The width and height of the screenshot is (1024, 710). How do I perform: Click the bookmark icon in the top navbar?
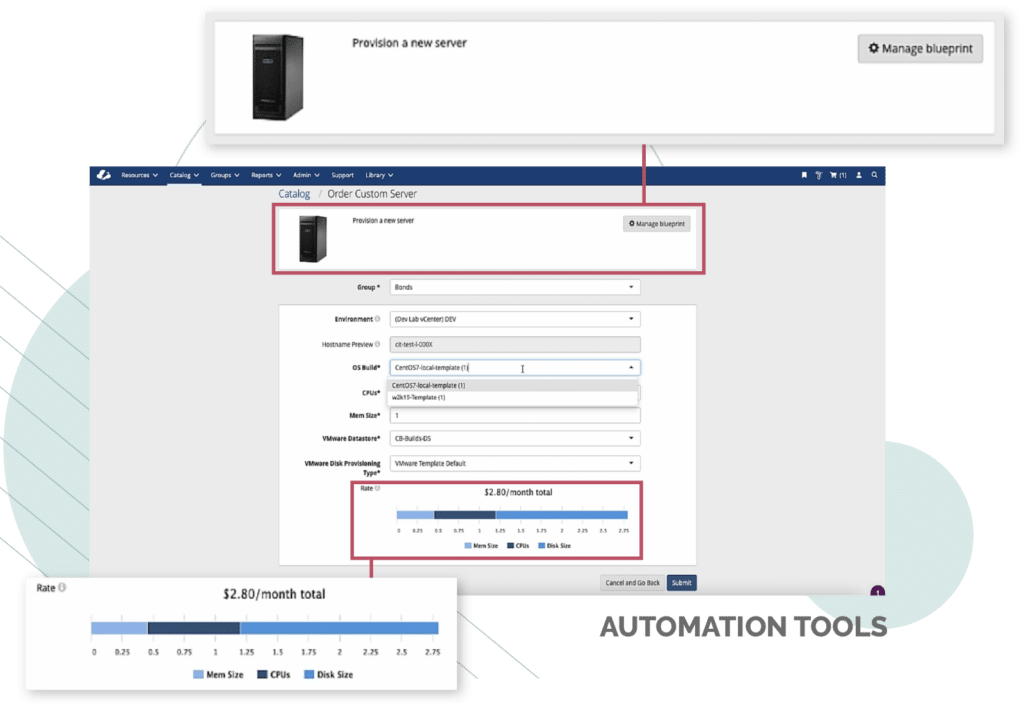coord(804,175)
